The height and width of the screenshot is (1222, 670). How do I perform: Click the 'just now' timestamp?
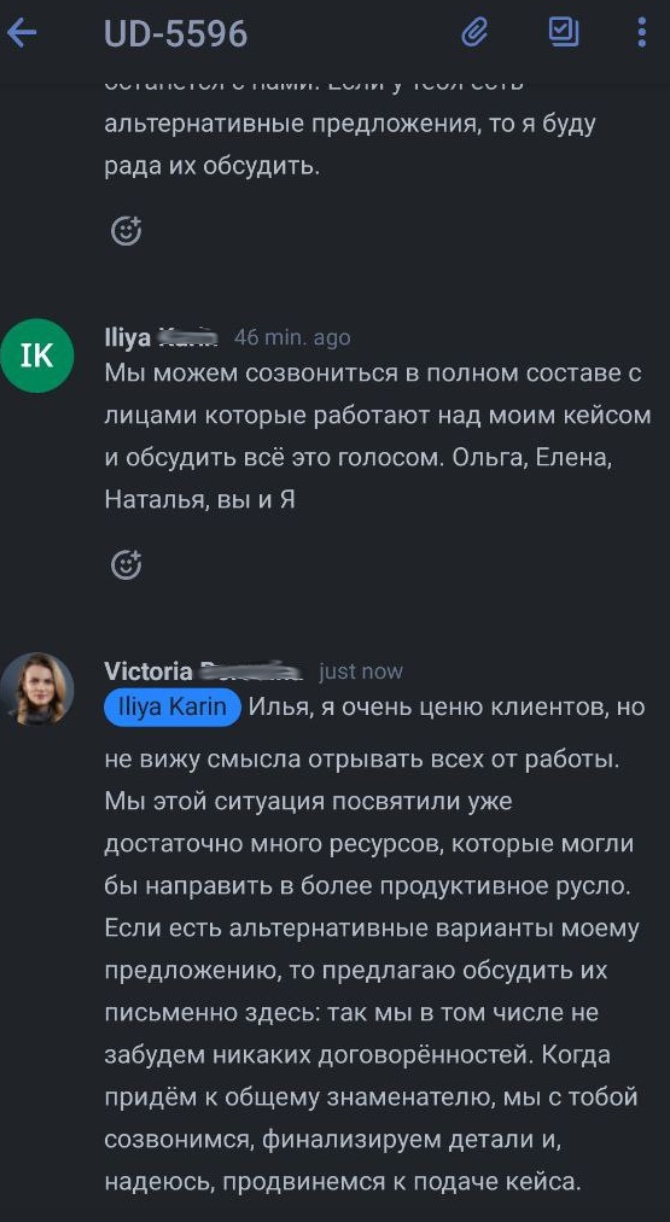click(360, 672)
